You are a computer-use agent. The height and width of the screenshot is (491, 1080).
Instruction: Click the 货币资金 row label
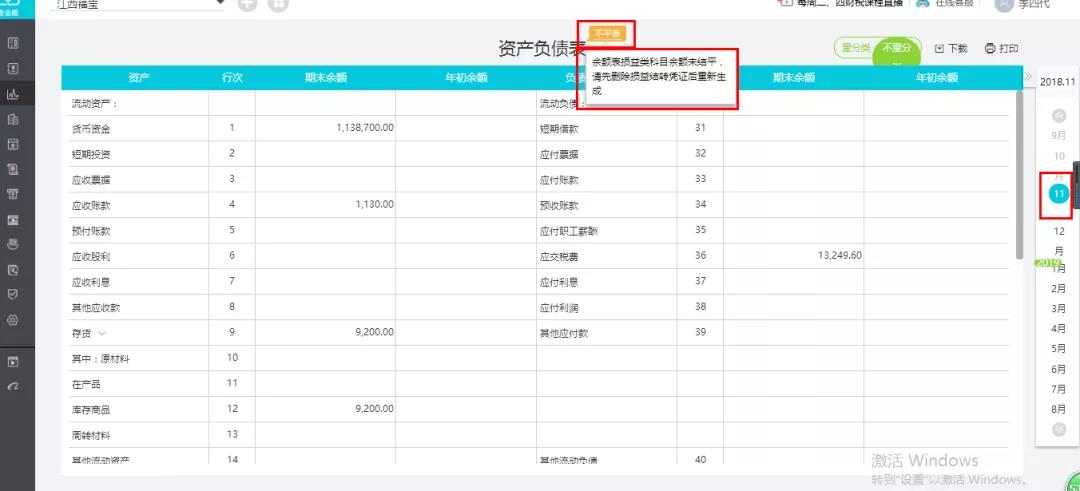pos(91,129)
